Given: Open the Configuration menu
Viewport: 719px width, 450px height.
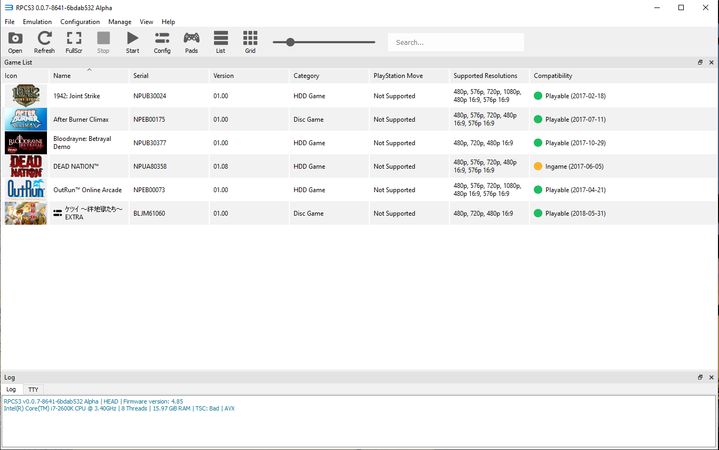Looking at the screenshot, I should click(x=80, y=22).
